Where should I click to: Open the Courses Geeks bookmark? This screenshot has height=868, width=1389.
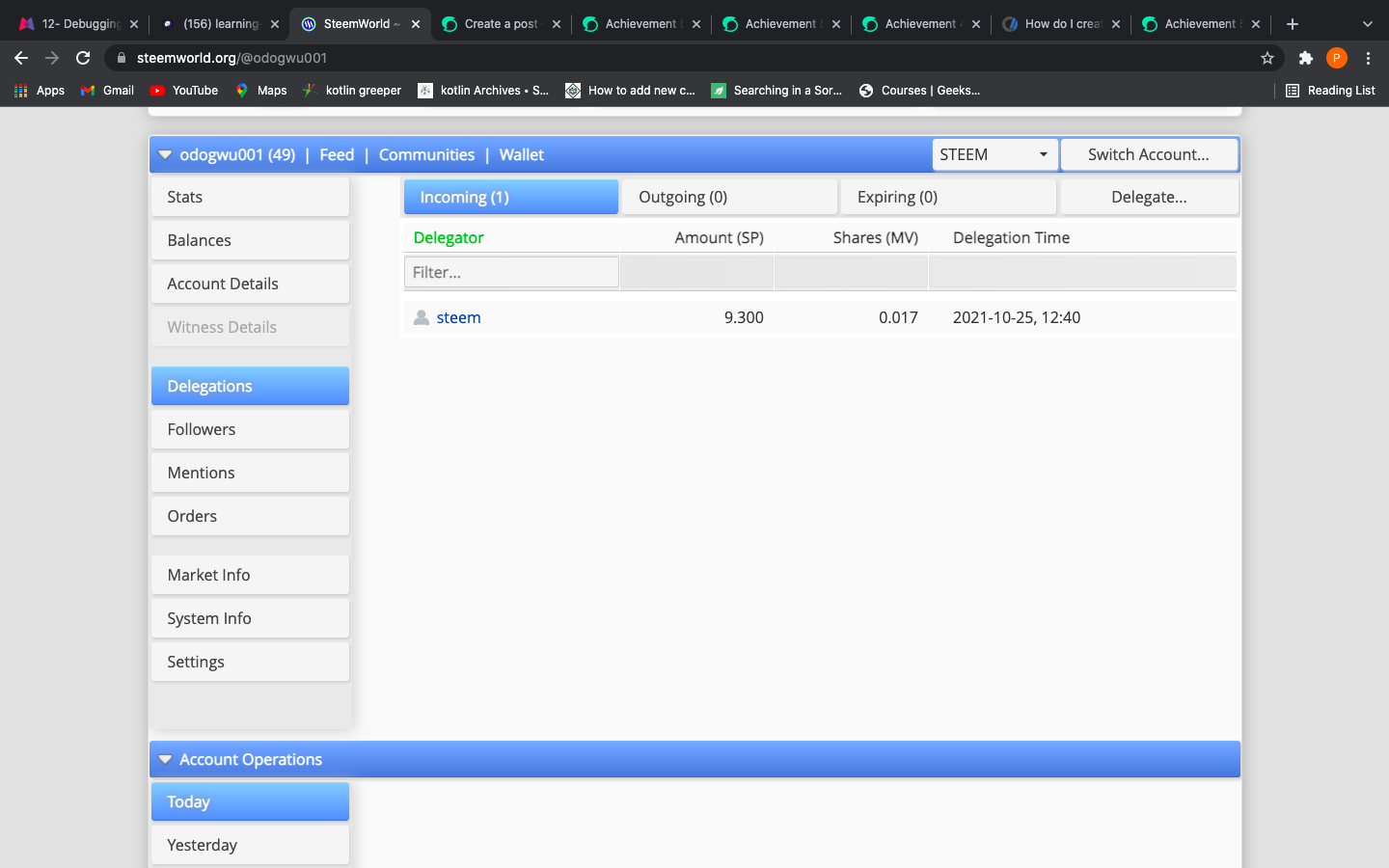(919, 91)
